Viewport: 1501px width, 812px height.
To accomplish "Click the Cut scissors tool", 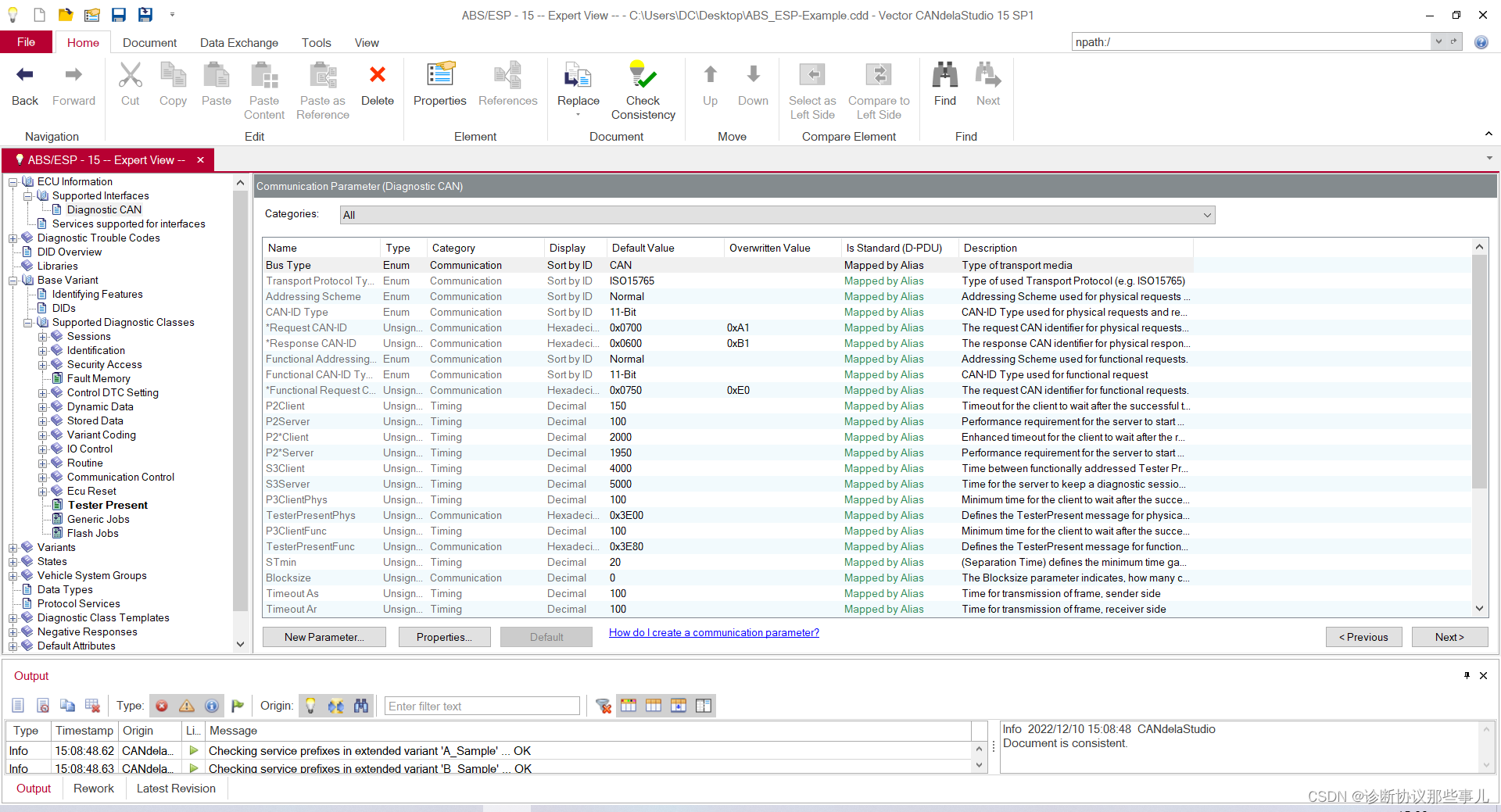I will click(x=131, y=85).
